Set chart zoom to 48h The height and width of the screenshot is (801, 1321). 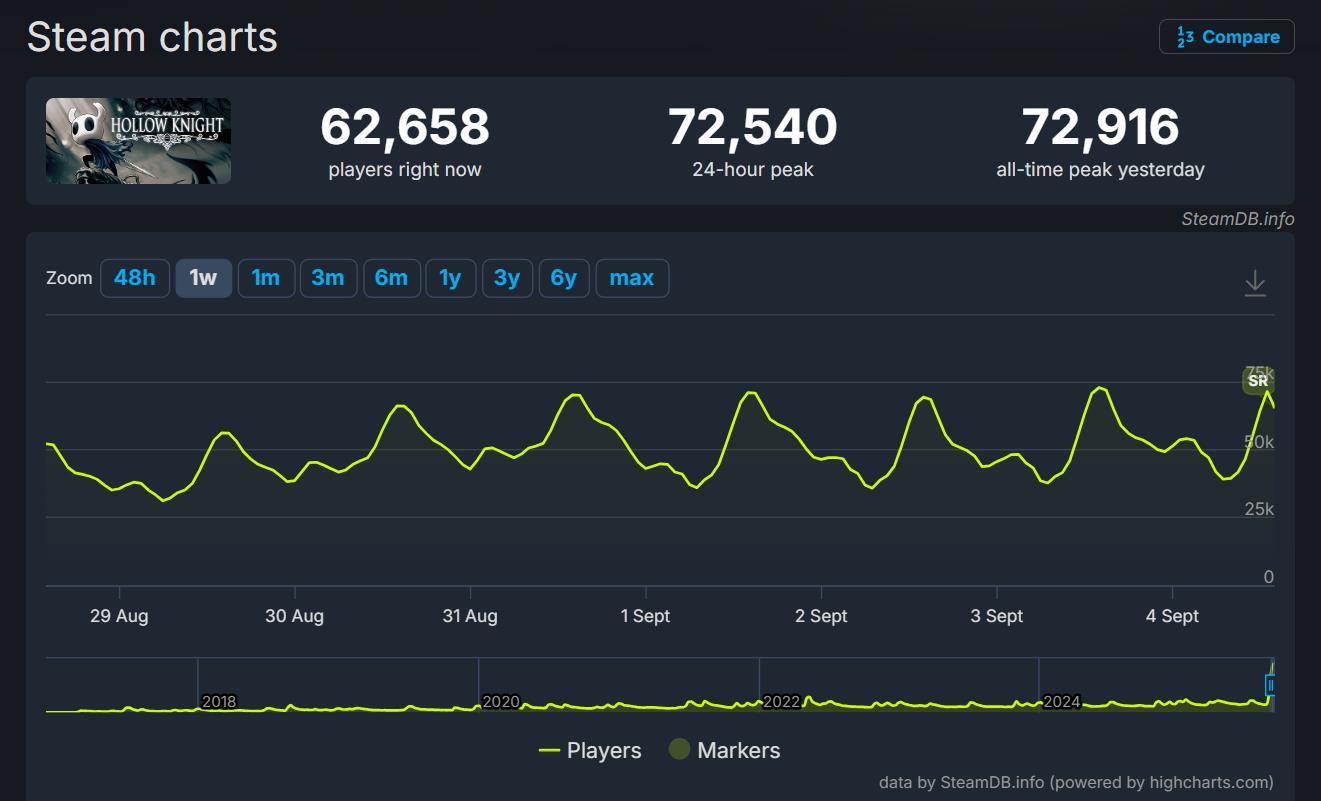135,278
